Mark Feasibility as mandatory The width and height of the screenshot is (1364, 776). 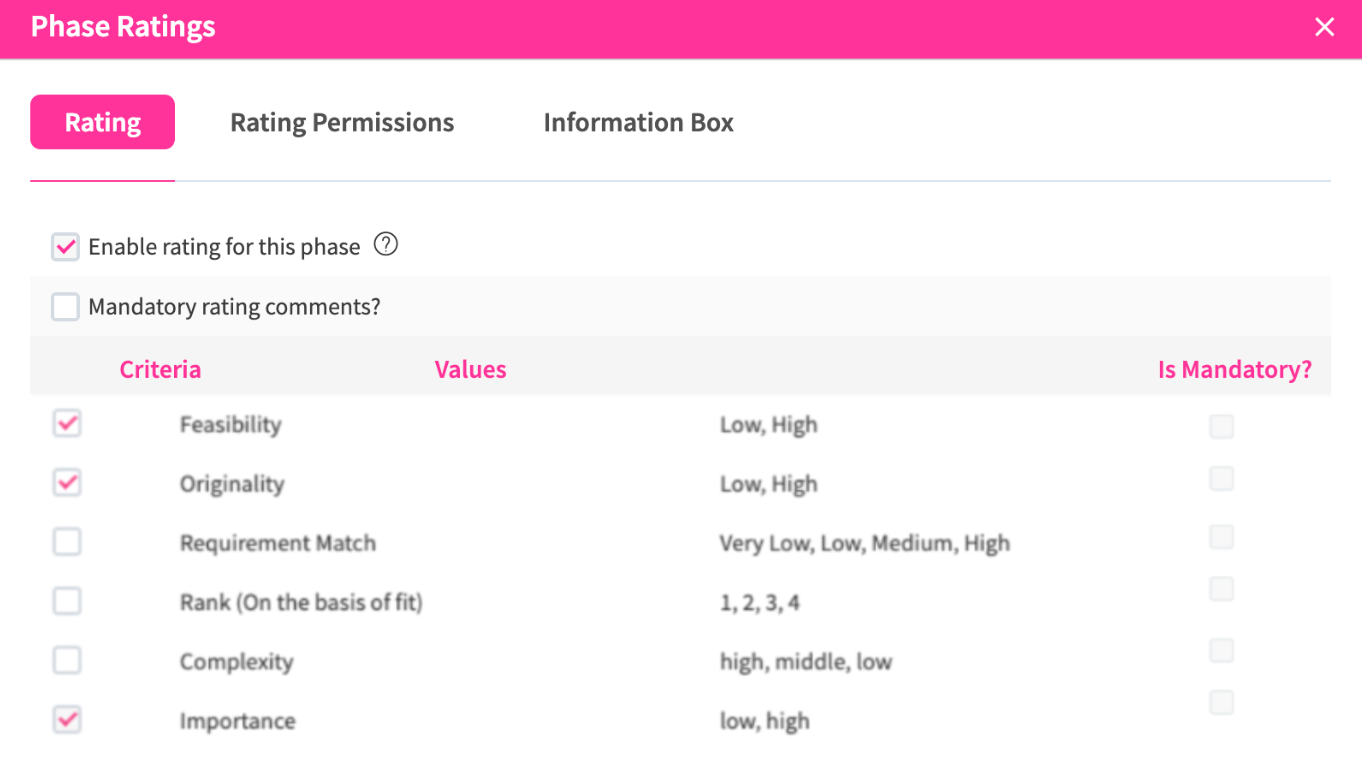click(x=1221, y=427)
